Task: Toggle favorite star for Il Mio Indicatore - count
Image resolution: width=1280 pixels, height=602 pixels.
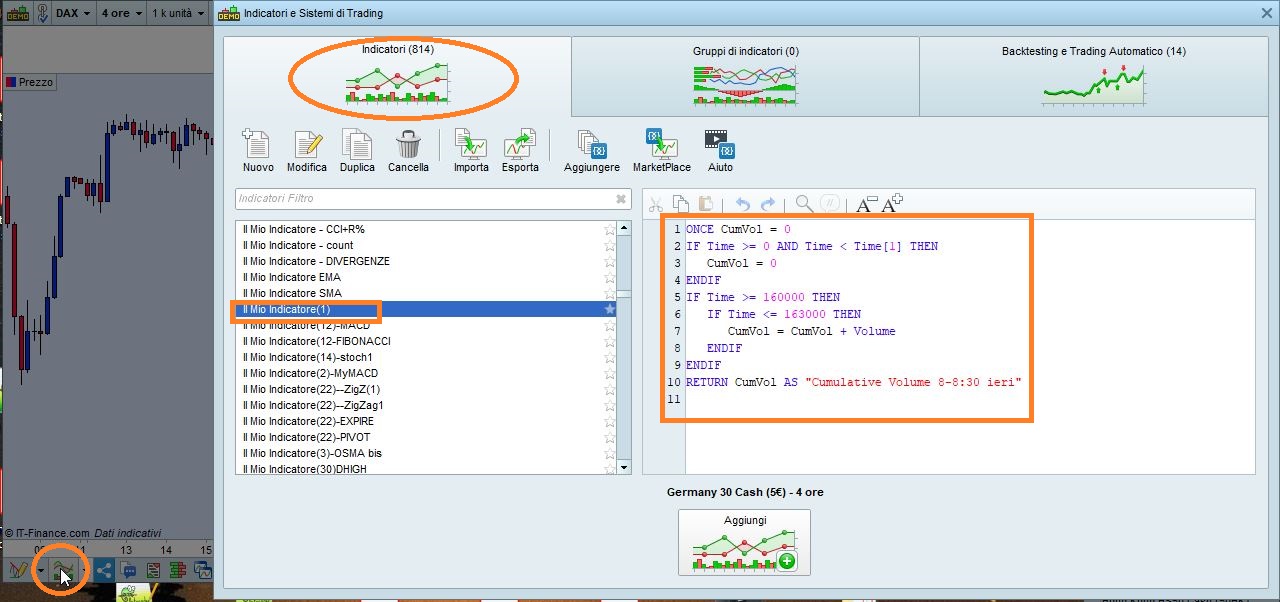Action: pyautogui.click(x=610, y=246)
